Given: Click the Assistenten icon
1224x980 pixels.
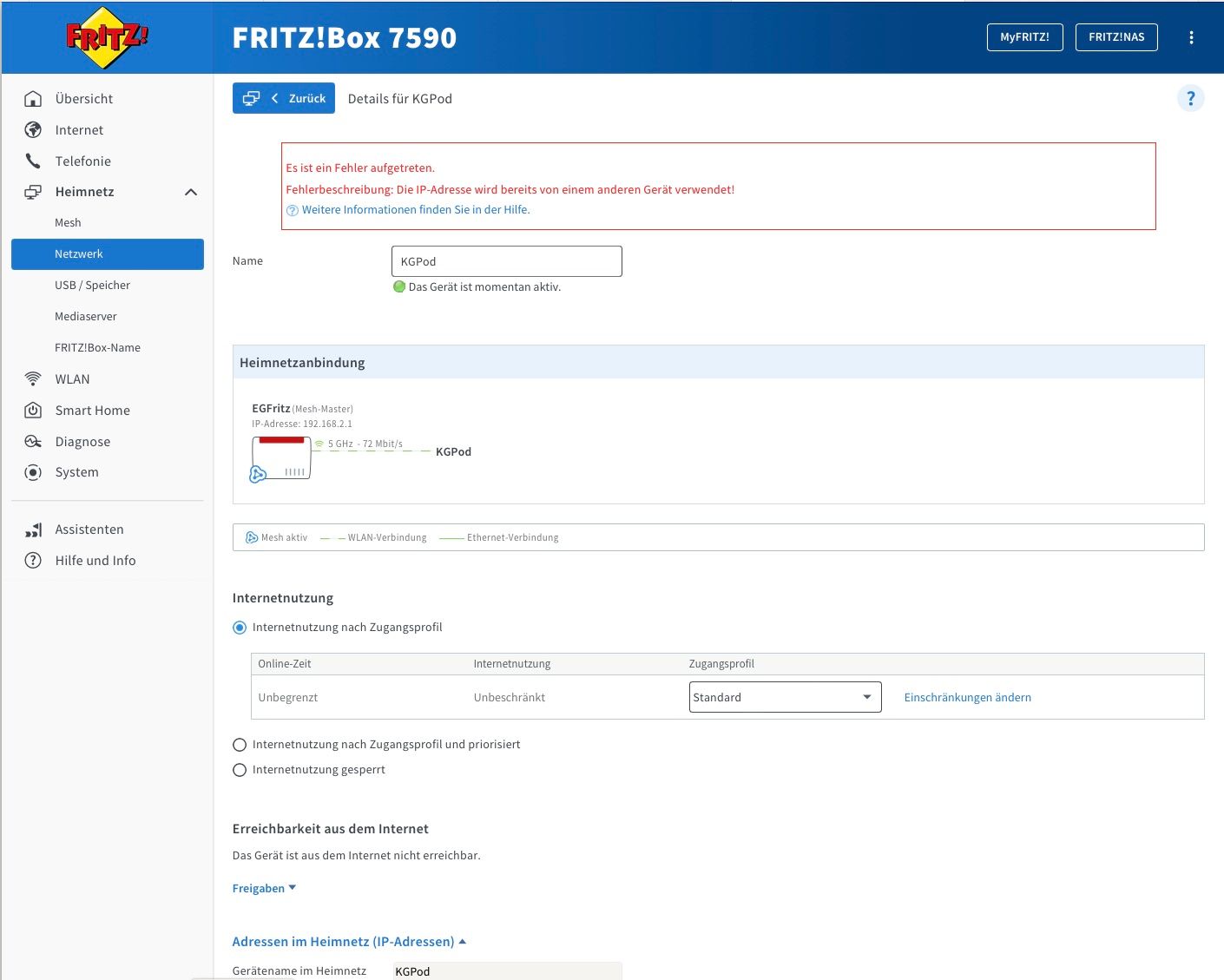Looking at the screenshot, I should tap(33, 529).
